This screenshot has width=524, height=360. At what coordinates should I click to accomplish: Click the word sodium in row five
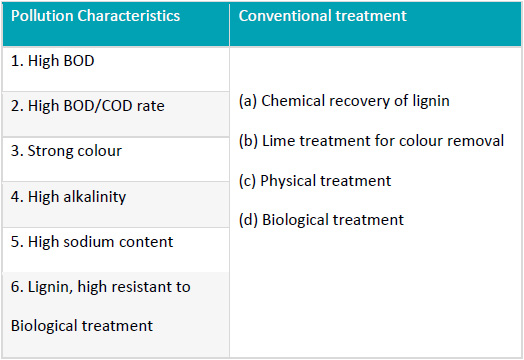point(89,242)
